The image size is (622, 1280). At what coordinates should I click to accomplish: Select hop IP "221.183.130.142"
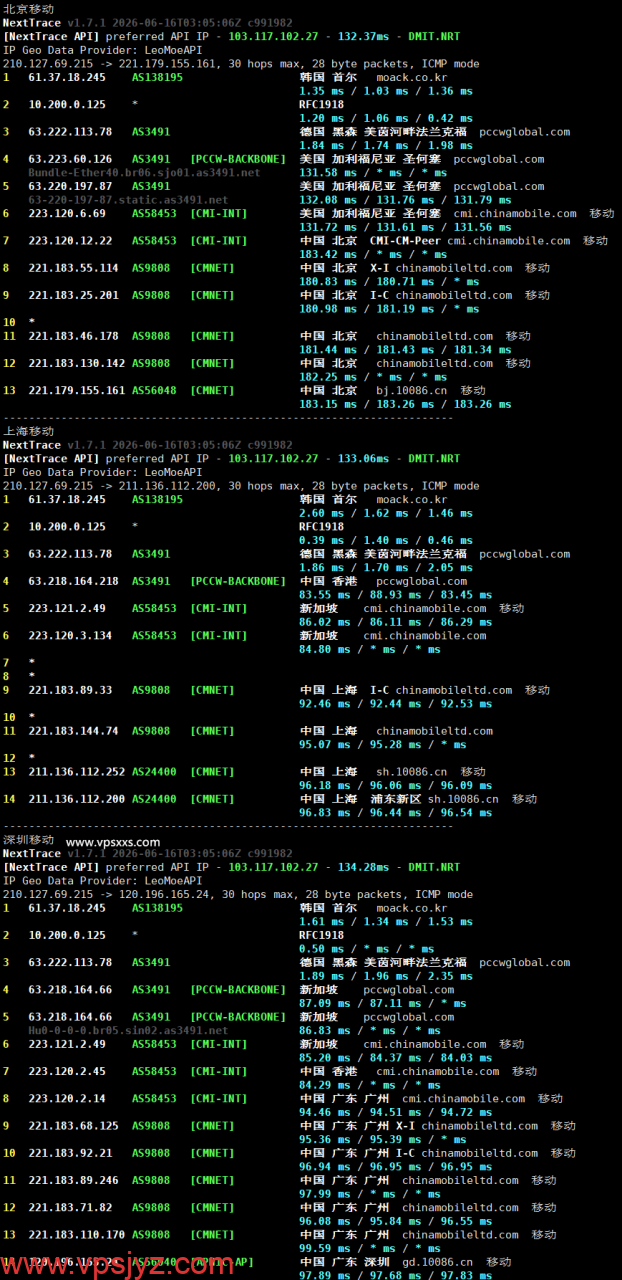point(76,363)
